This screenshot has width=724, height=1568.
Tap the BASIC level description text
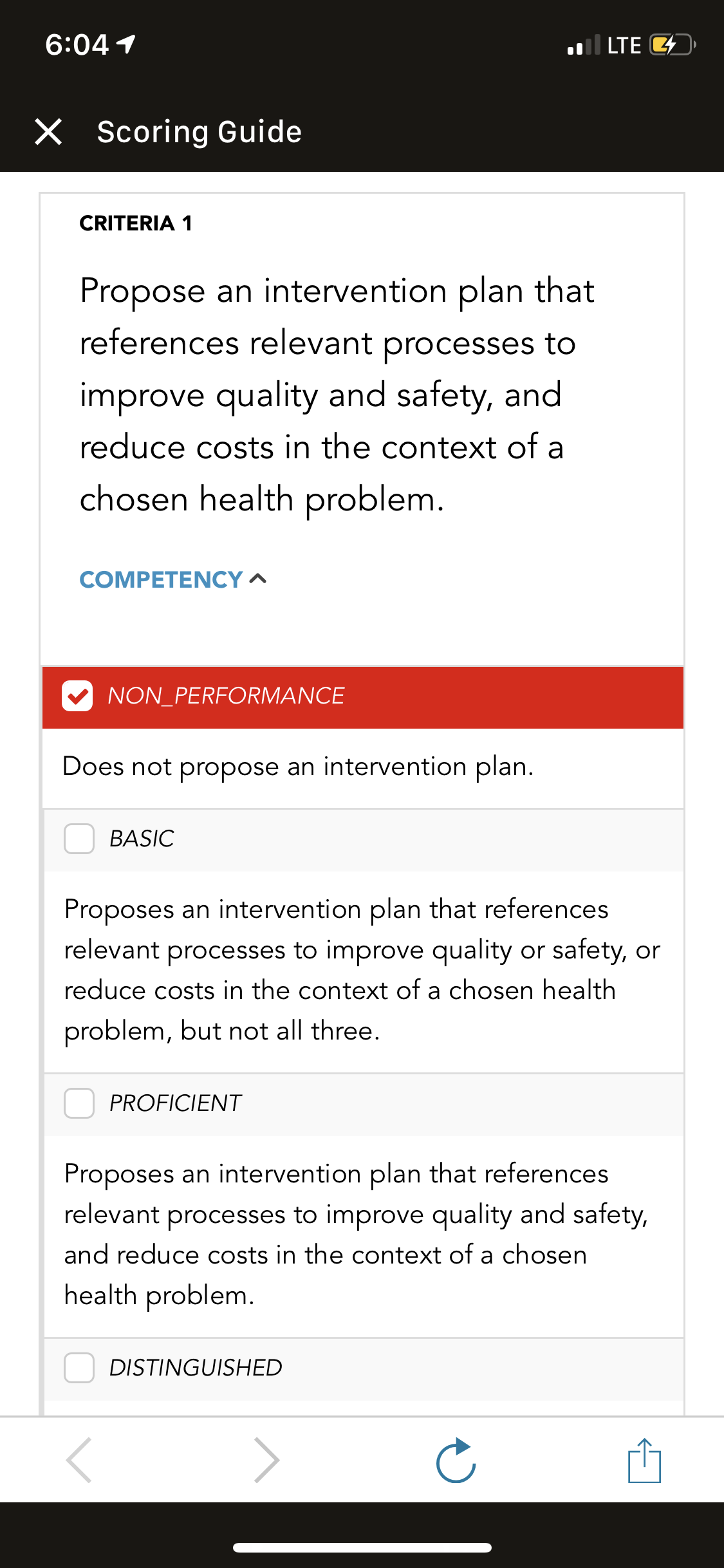click(x=362, y=970)
